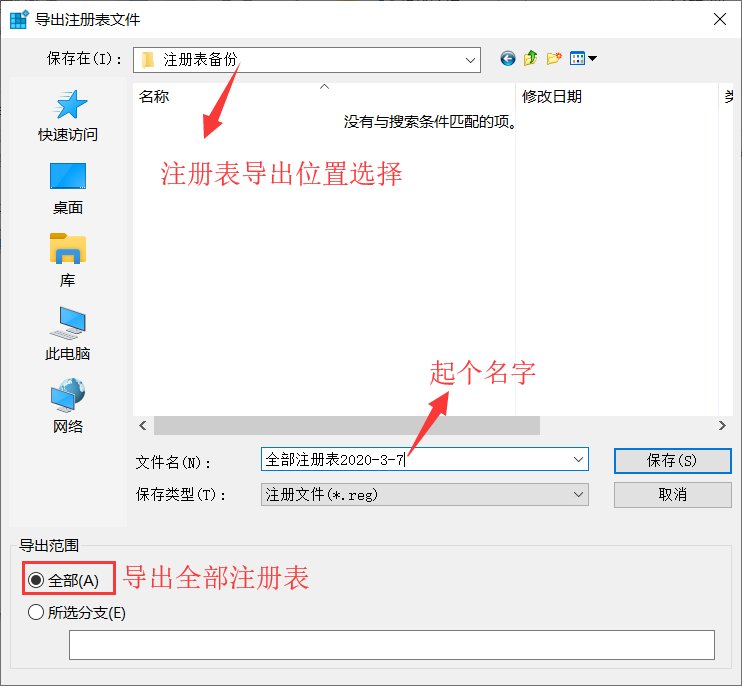The height and width of the screenshot is (686, 742).
Task: Click the scrollbar right arrow
Action: (722, 425)
